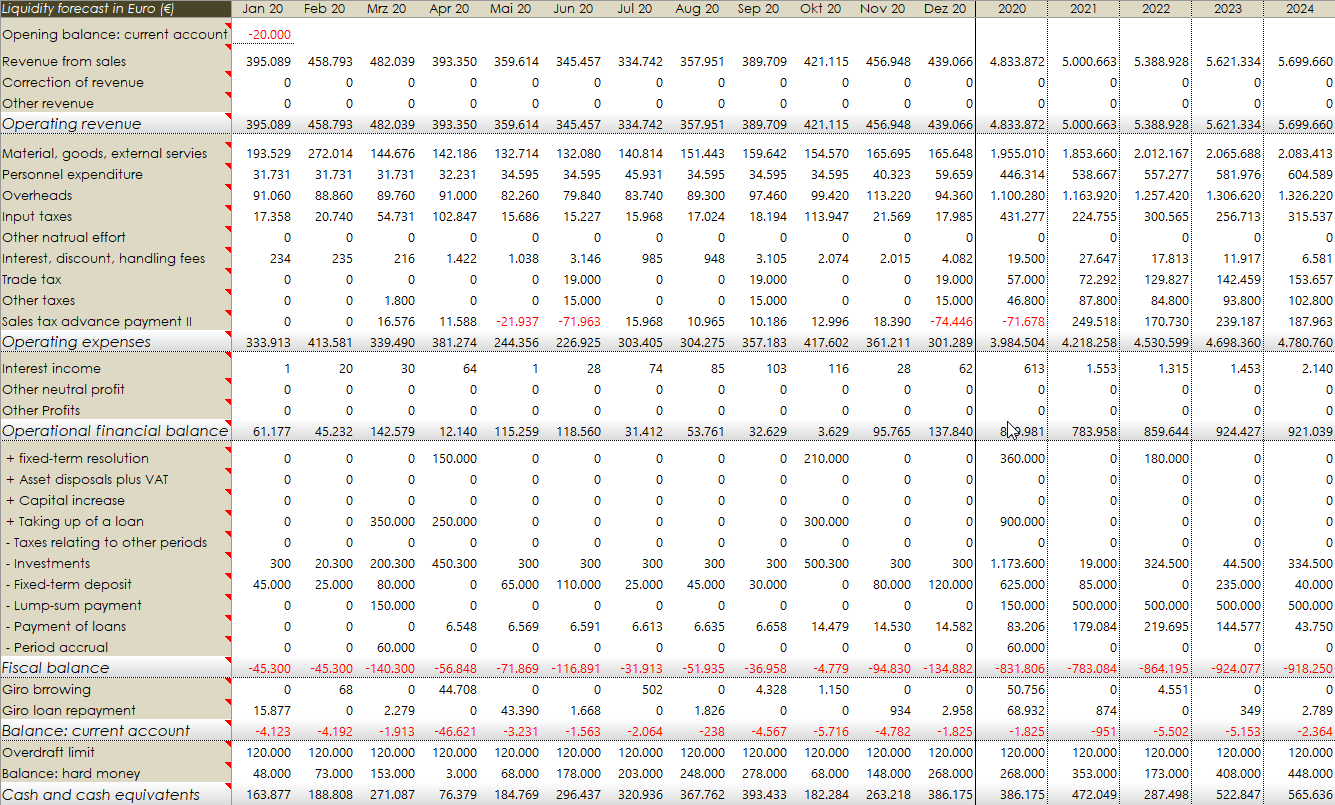Click the '- Investments' row label

[48, 564]
